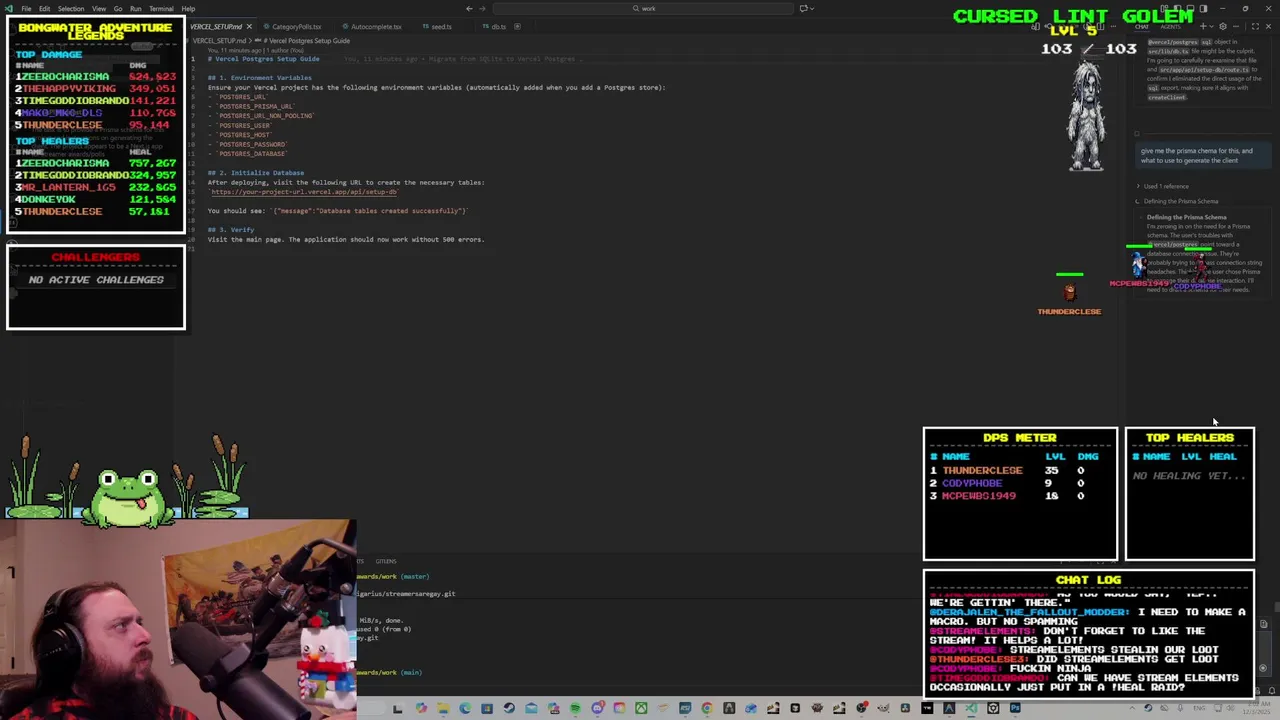Open Discord from the taskbar
The width and height of the screenshot is (1280, 720).
tap(598, 709)
